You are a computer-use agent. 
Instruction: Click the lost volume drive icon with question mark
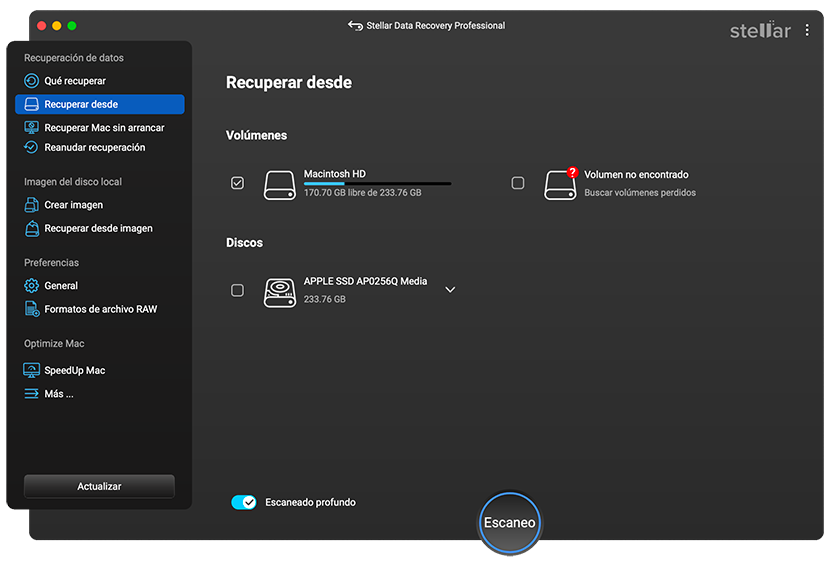[x=560, y=183]
